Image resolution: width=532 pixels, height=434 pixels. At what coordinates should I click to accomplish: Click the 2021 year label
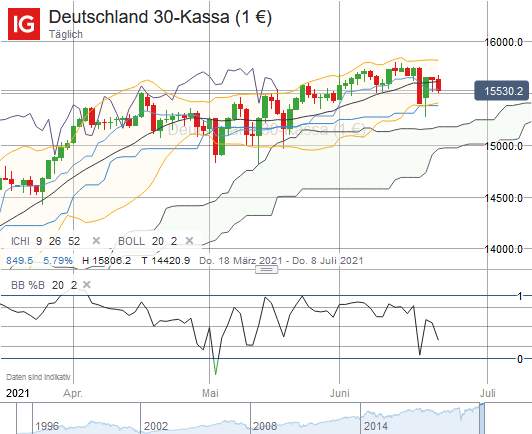point(18,393)
